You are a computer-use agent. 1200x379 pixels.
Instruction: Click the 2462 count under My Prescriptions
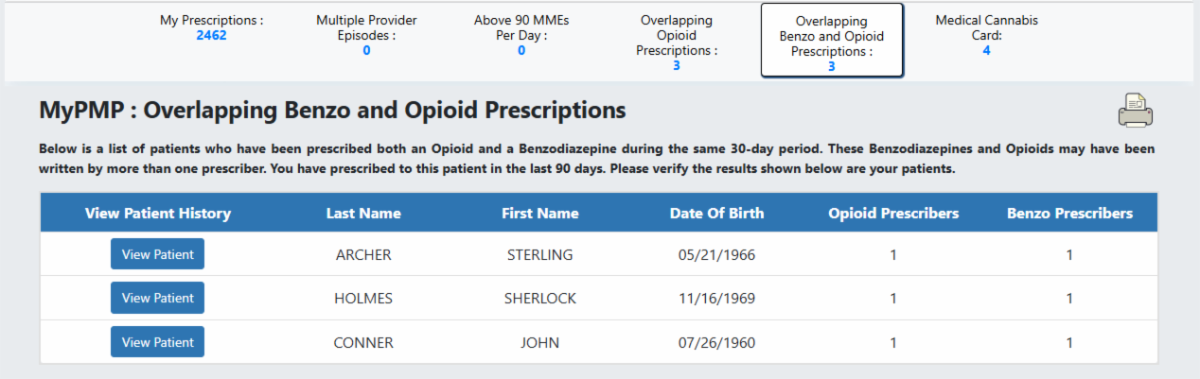tap(211, 35)
